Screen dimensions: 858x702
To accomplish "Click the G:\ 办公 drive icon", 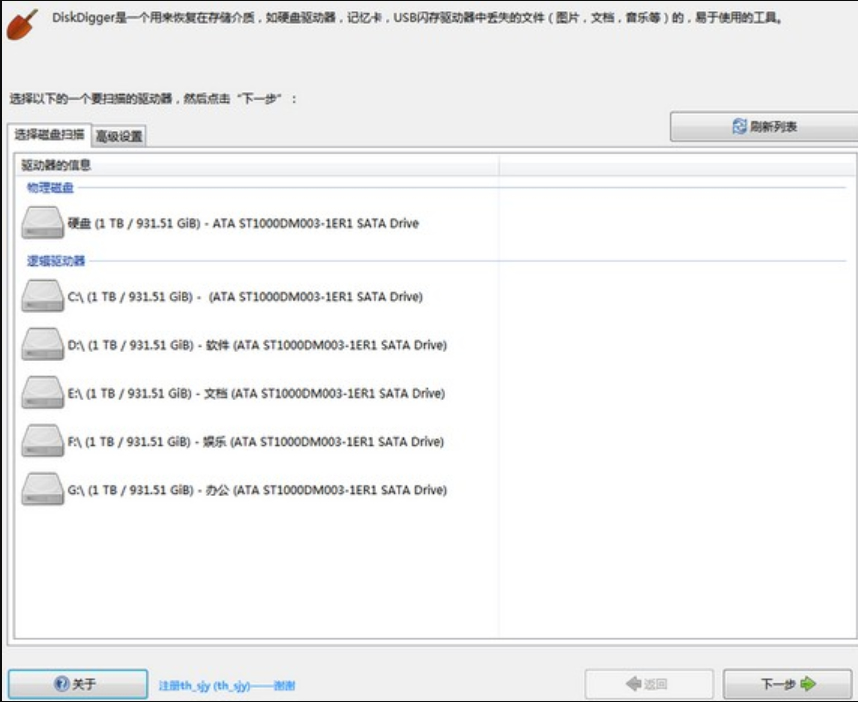I will [43, 490].
